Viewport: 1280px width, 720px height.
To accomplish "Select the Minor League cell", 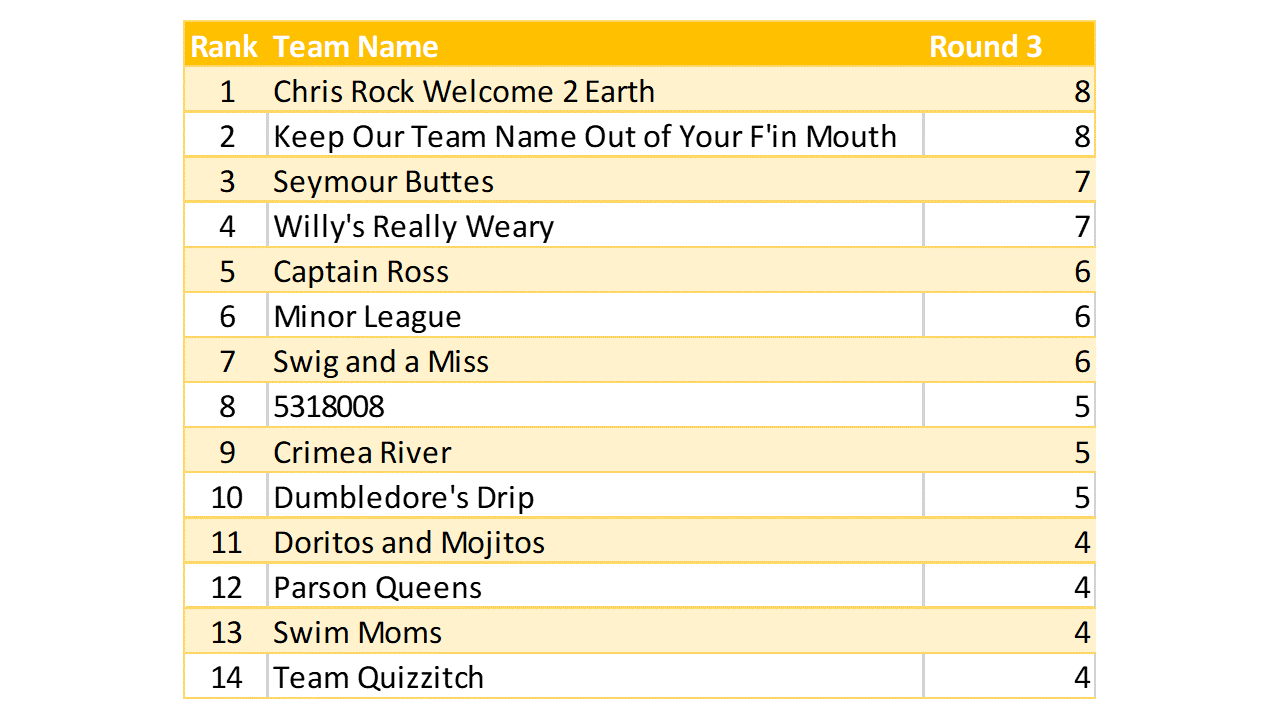I will [x=368, y=317].
